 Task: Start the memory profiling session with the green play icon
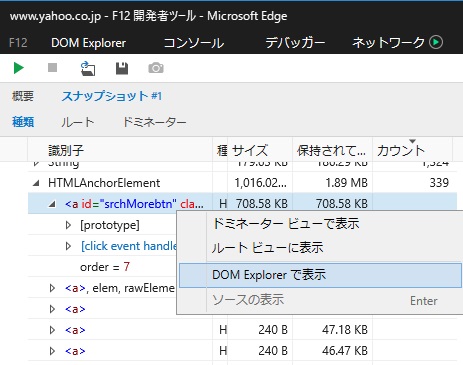tap(19, 68)
